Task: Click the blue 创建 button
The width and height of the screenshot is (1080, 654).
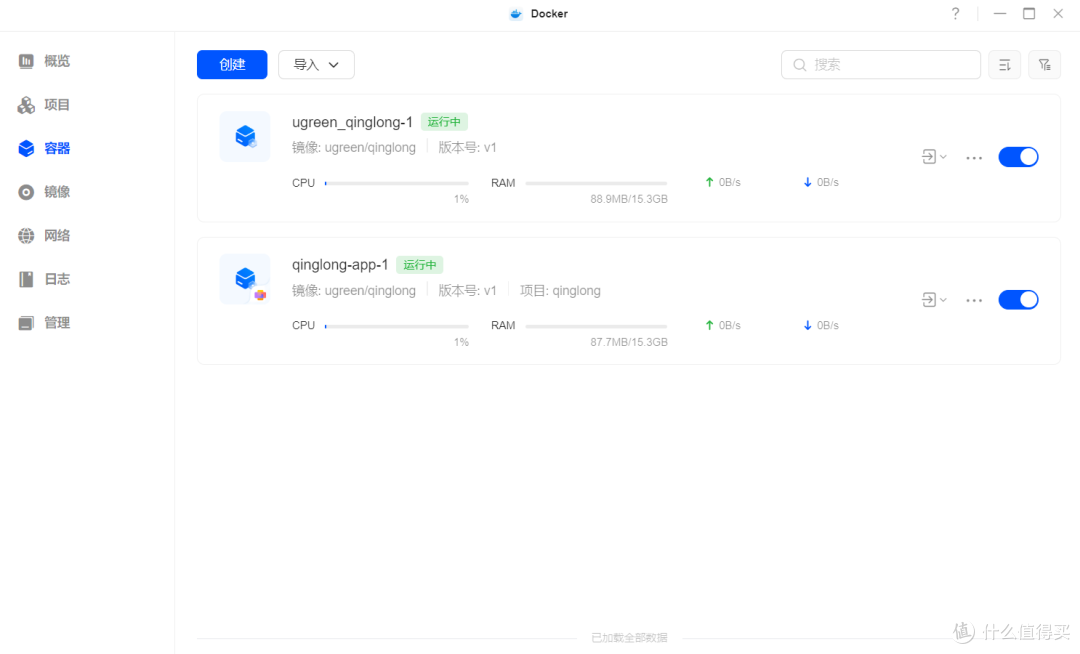Action: [232, 65]
